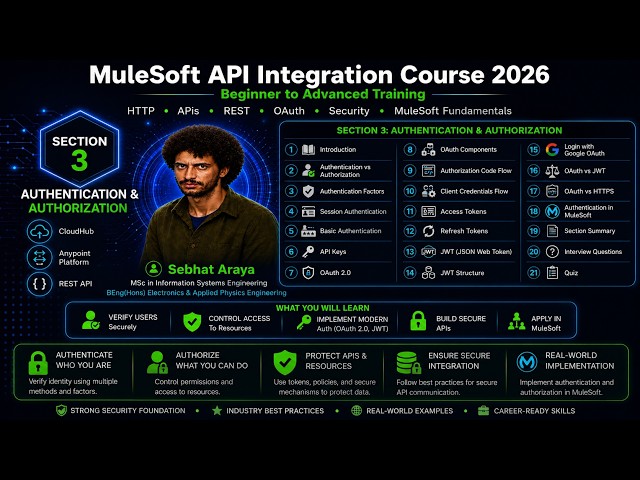Click the Control Access green shield icon
This screenshot has width=640, height=480.
tap(192, 322)
